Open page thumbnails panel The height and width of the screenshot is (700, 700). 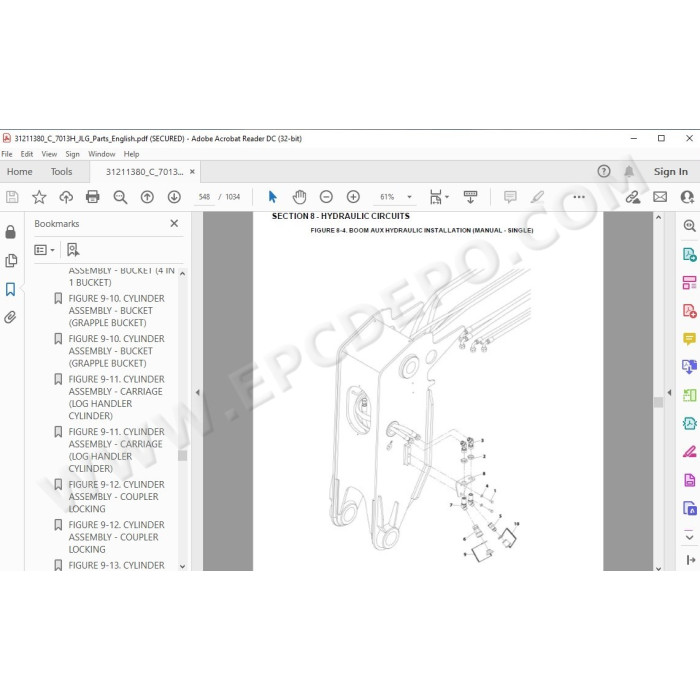point(11,261)
